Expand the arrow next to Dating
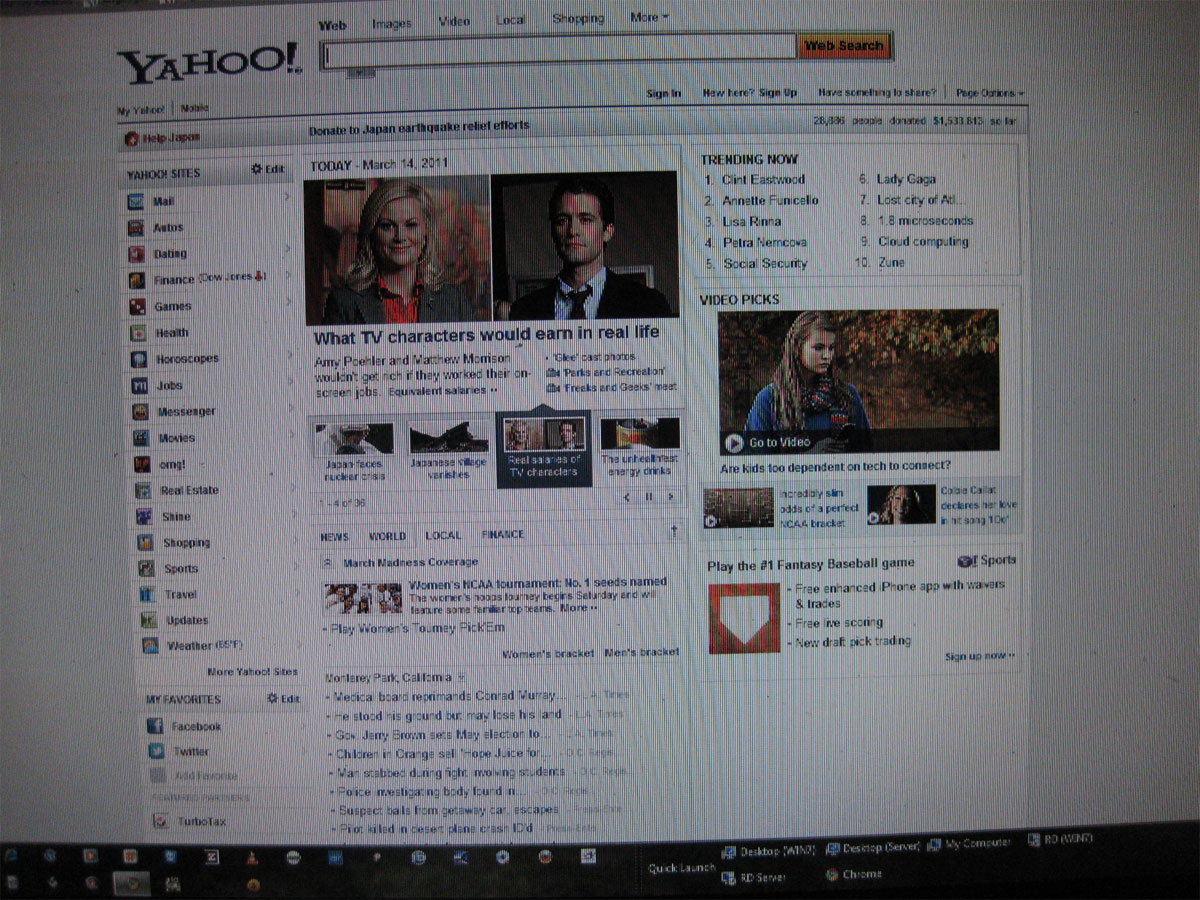The image size is (1200, 900). pyautogui.click(x=289, y=249)
